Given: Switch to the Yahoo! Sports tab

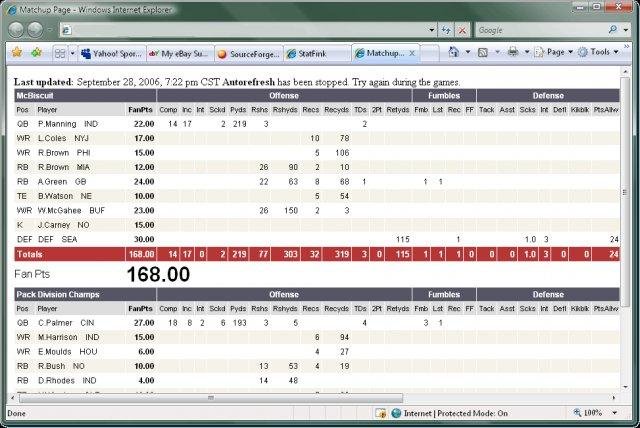Looking at the screenshot, I should 112,53.
